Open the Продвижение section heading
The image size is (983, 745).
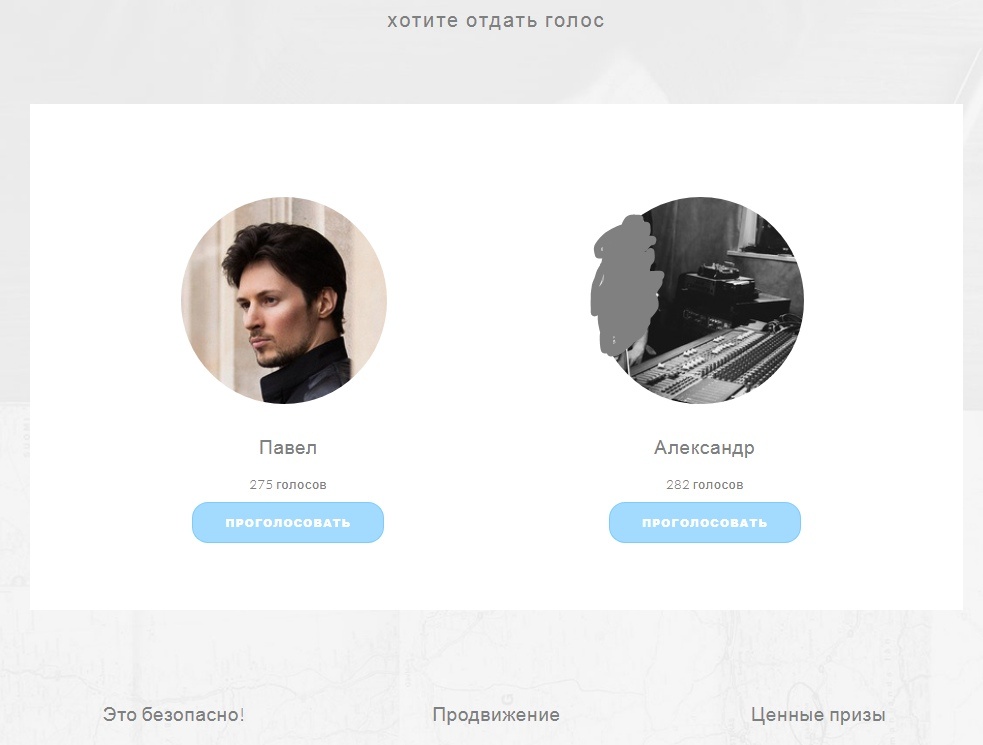pyautogui.click(x=496, y=715)
